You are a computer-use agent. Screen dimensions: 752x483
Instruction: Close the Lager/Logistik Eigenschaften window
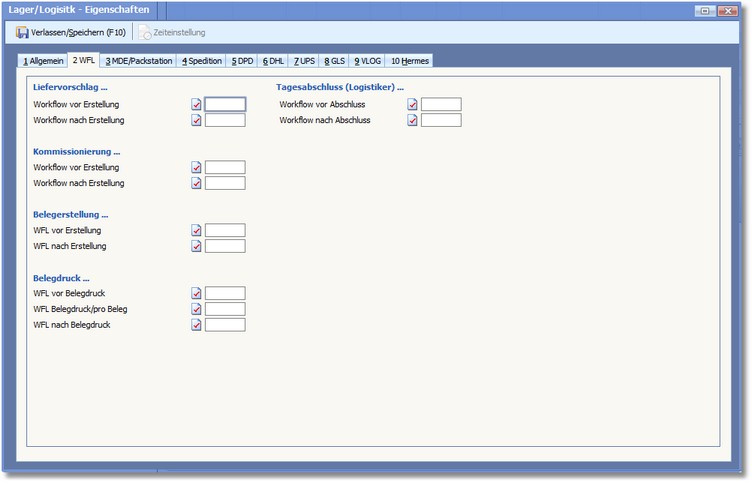click(x=734, y=10)
